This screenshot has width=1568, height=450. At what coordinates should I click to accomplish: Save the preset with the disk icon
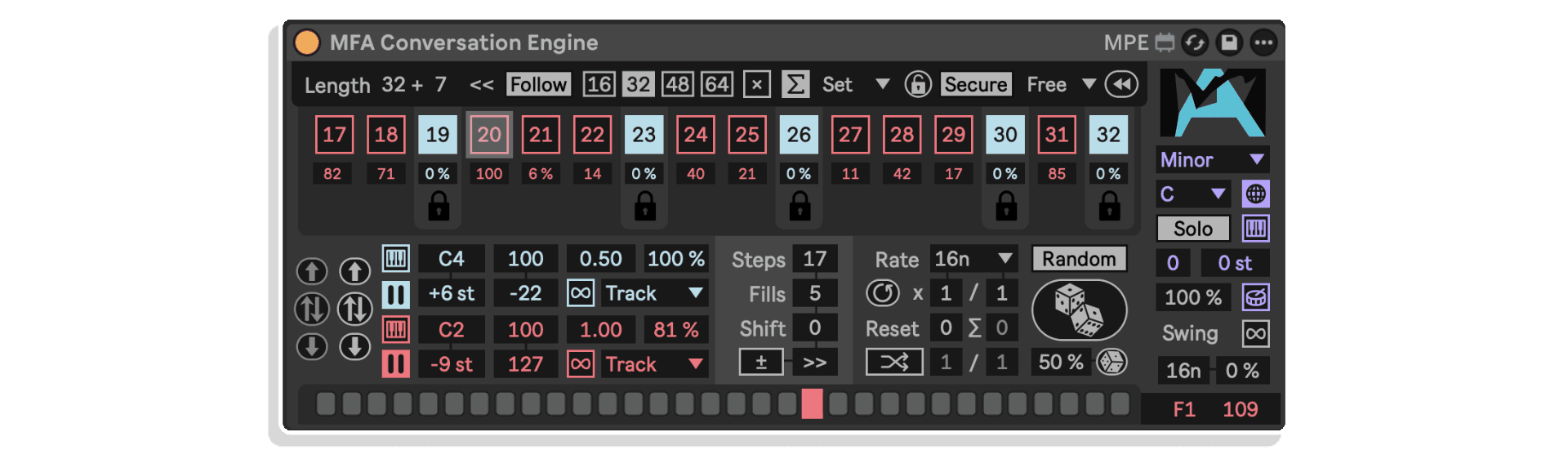coord(1229,42)
